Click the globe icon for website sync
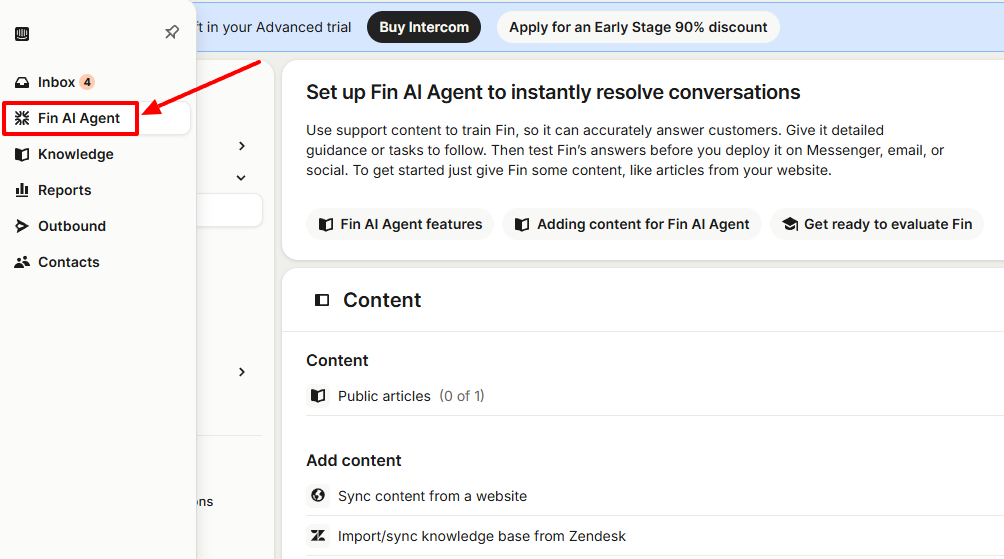1004x559 pixels. tap(318, 495)
